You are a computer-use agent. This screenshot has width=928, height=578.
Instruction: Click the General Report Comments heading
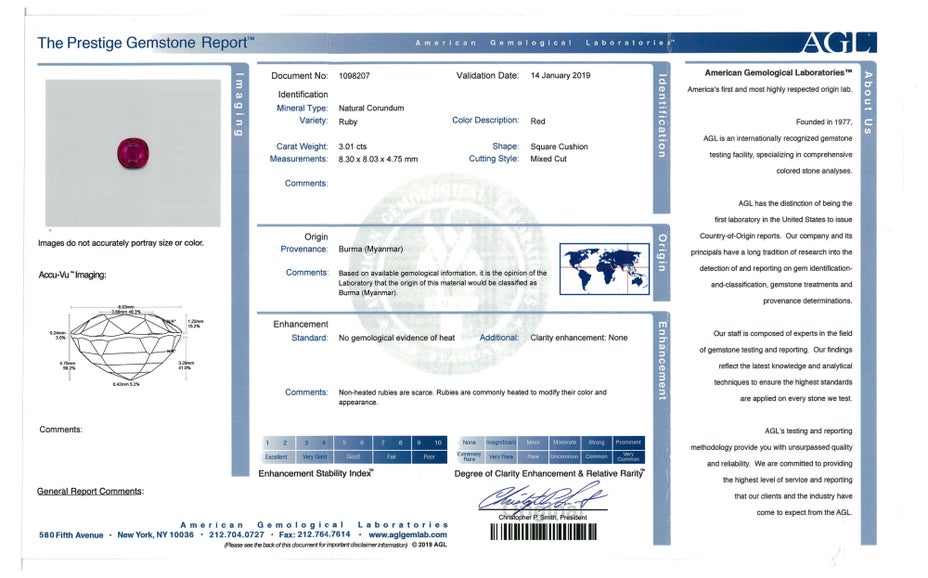tap(90, 491)
